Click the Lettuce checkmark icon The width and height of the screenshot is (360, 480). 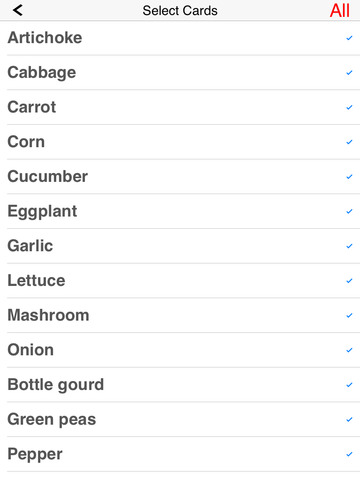coord(349,281)
